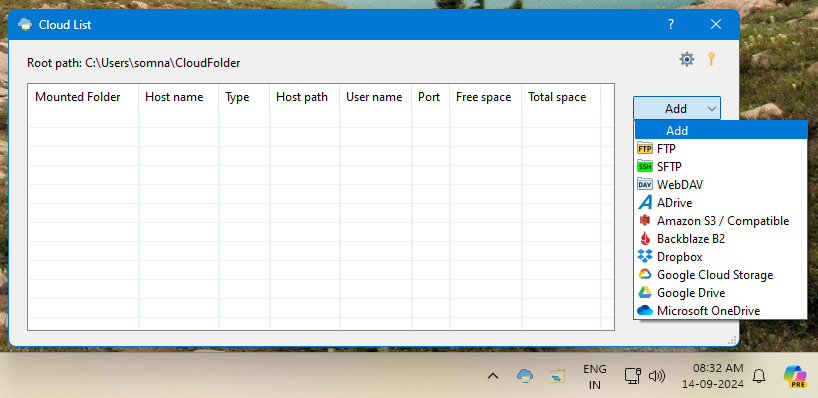The height and width of the screenshot is (398, 818).
Task: Sort by Port column header
Action: click(431, 97)
